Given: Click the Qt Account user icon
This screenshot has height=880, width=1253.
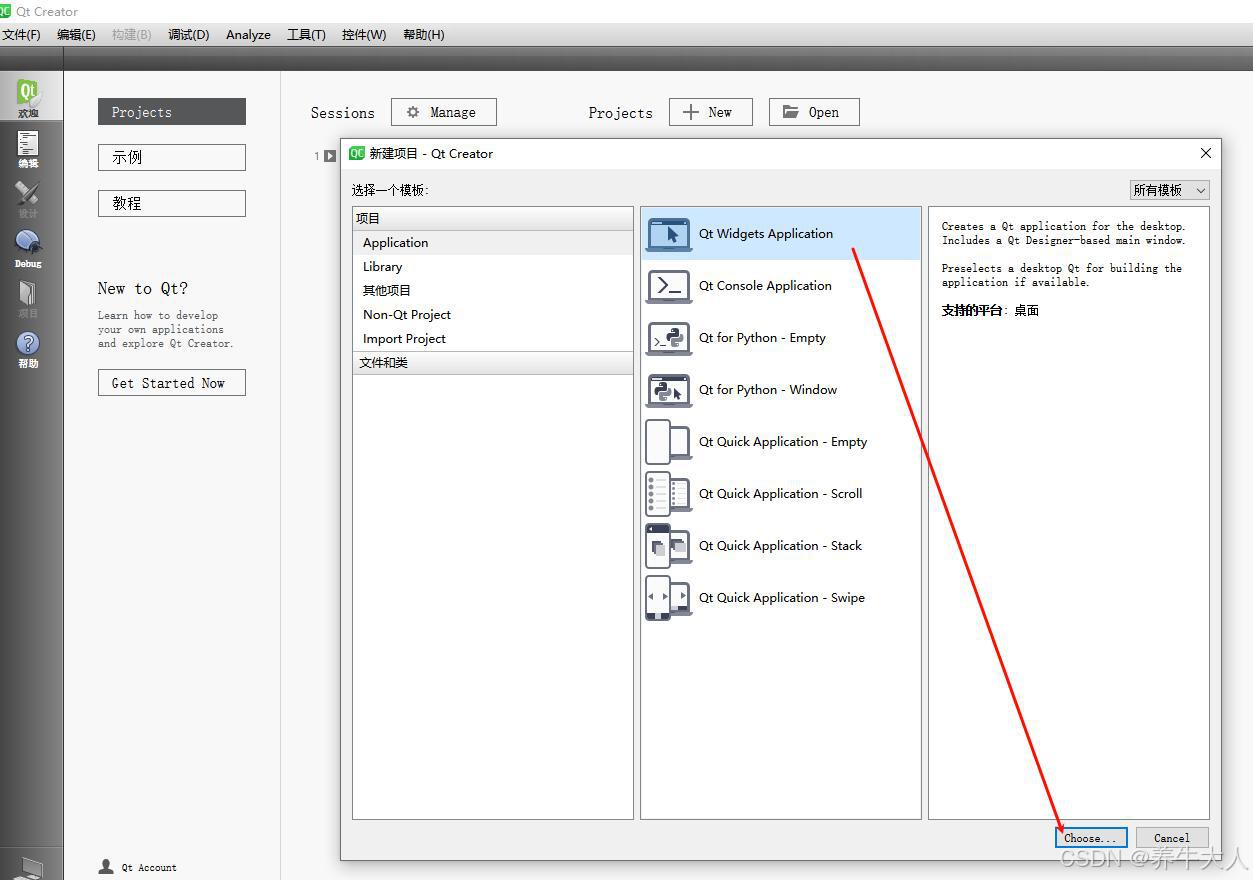Looking at the screenshot, I should 106,867.
